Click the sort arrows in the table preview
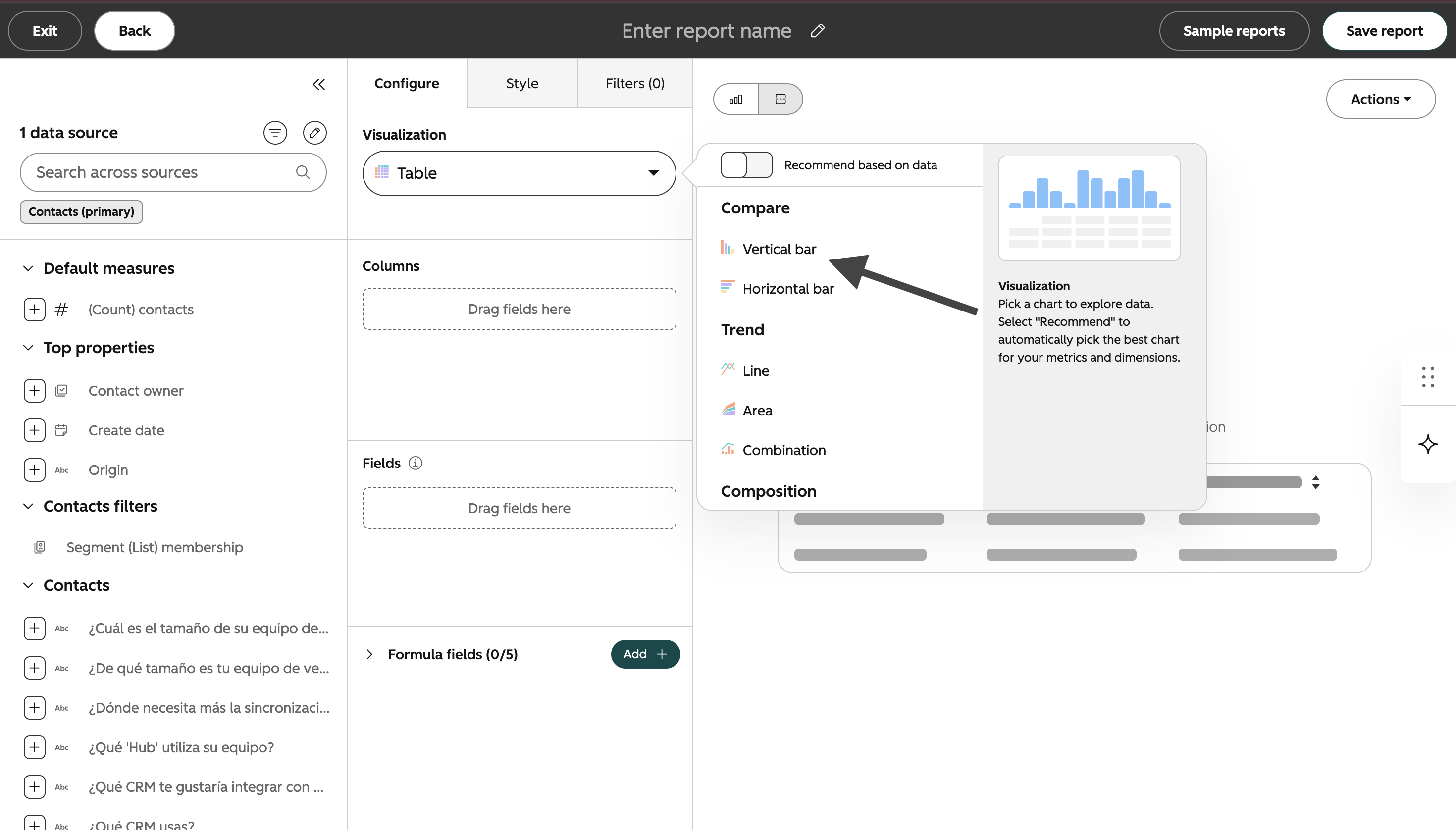This screenshot has height=830, width=1456. coord(1316,482)
